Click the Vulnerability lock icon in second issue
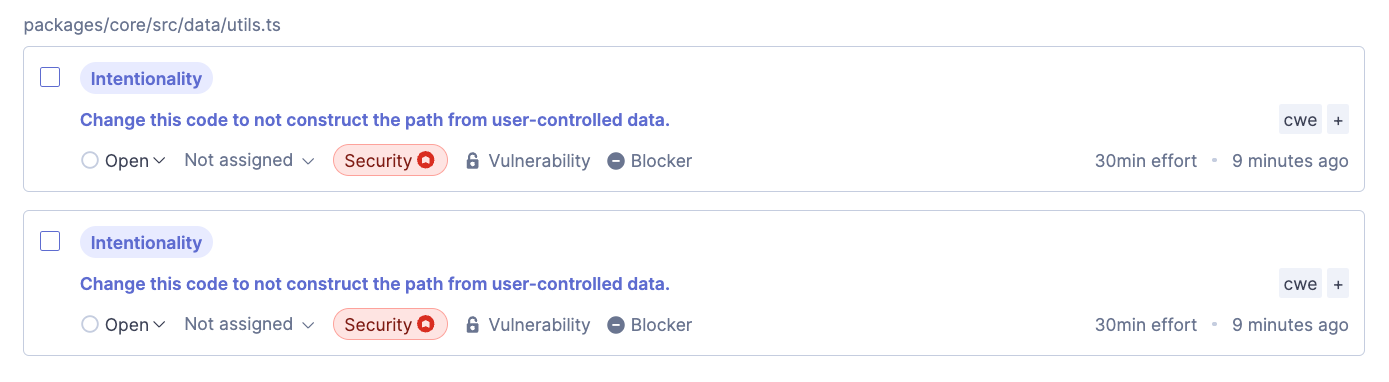1389x382 pixels. click(x=473, y=324)
